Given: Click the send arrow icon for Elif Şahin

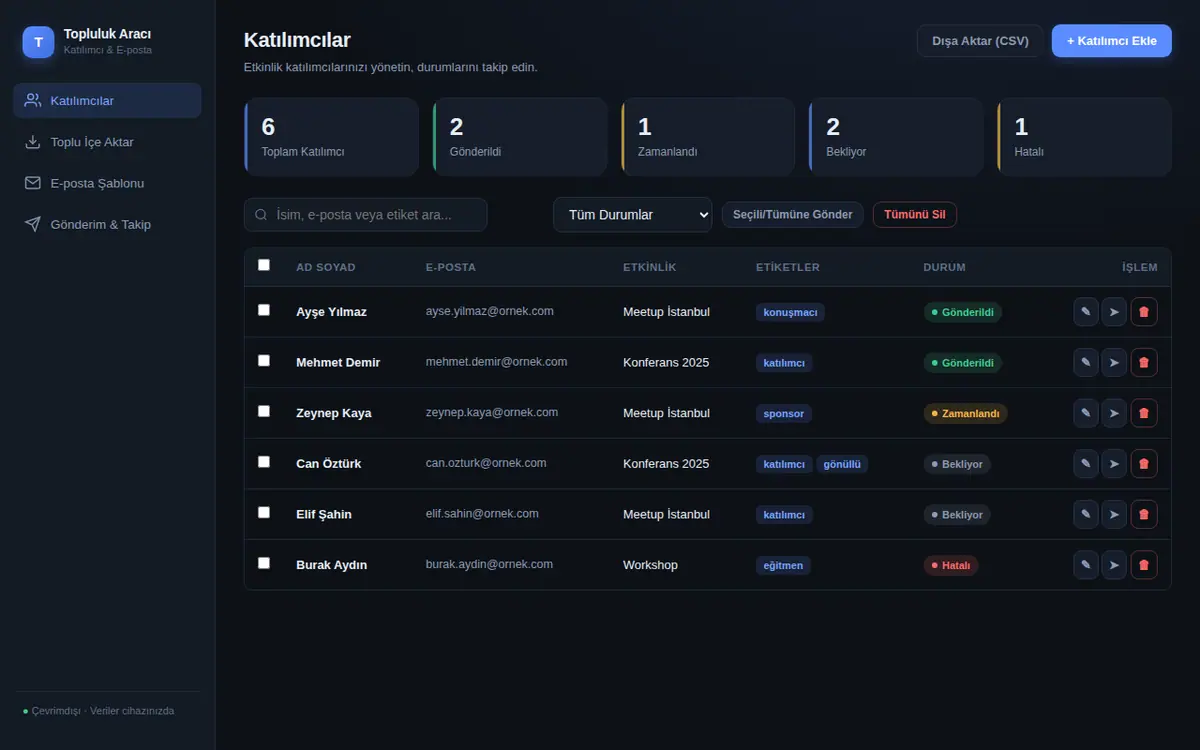Looking at the screenshot, I should click(x=1114, y=514).
